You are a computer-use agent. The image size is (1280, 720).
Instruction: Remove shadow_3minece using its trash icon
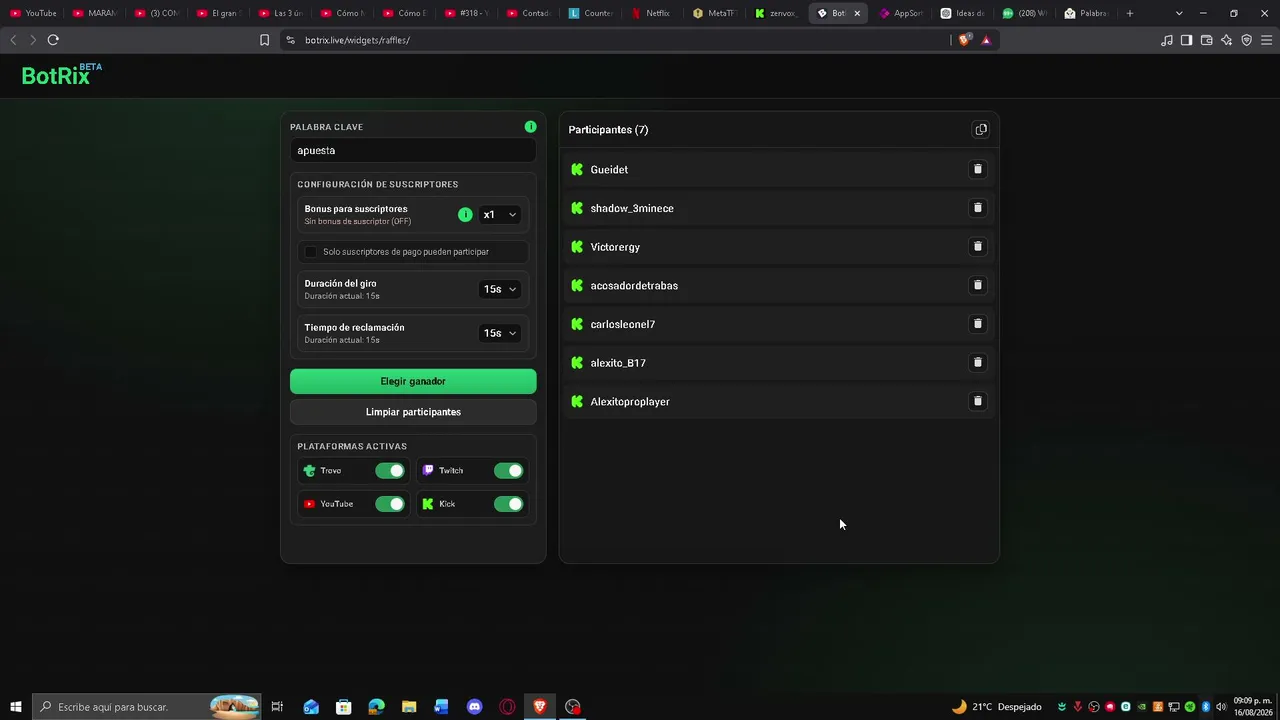tap(978, 208)
